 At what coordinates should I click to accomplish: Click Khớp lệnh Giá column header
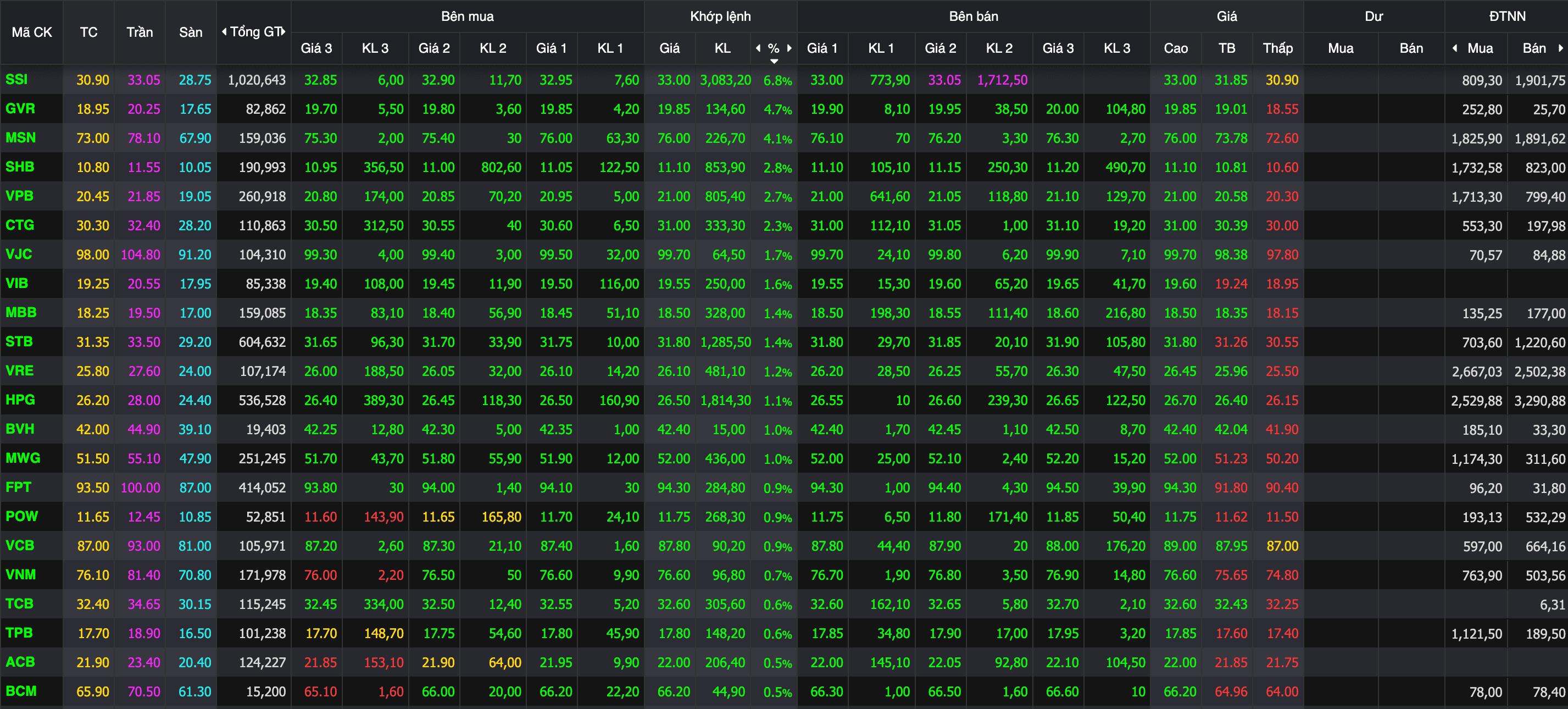[x=670, y=48]
